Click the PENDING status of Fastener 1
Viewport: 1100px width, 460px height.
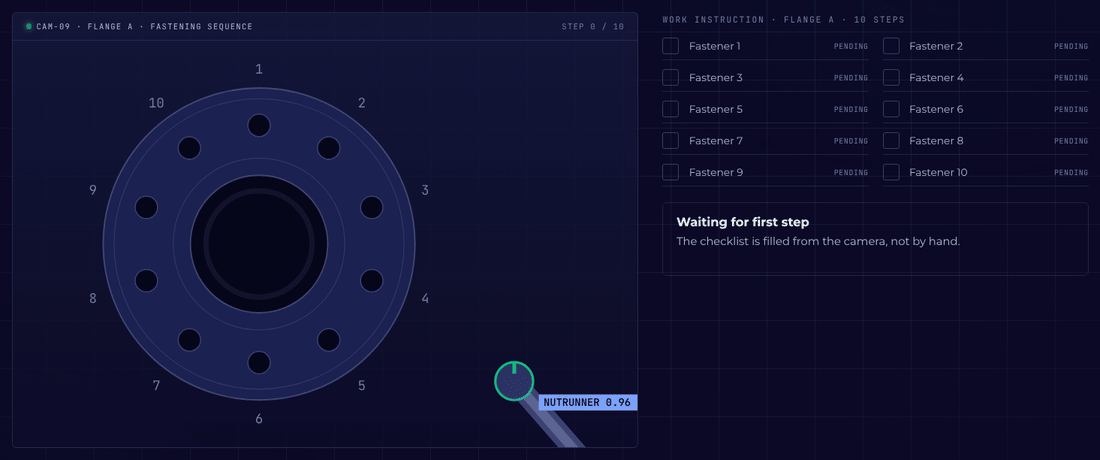(x=851, y=46)
